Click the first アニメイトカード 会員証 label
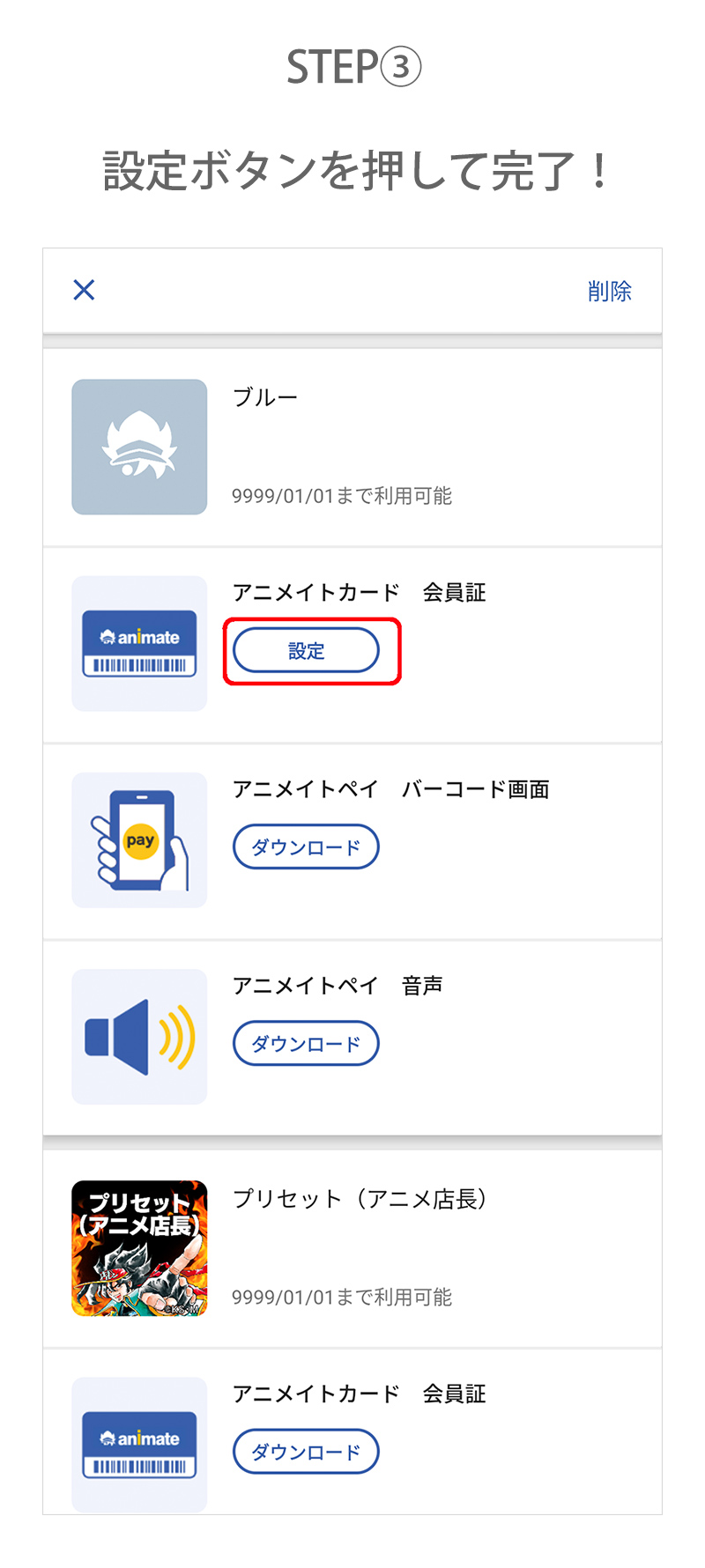This screenshot has width=705, height=1568. [359, 593]
